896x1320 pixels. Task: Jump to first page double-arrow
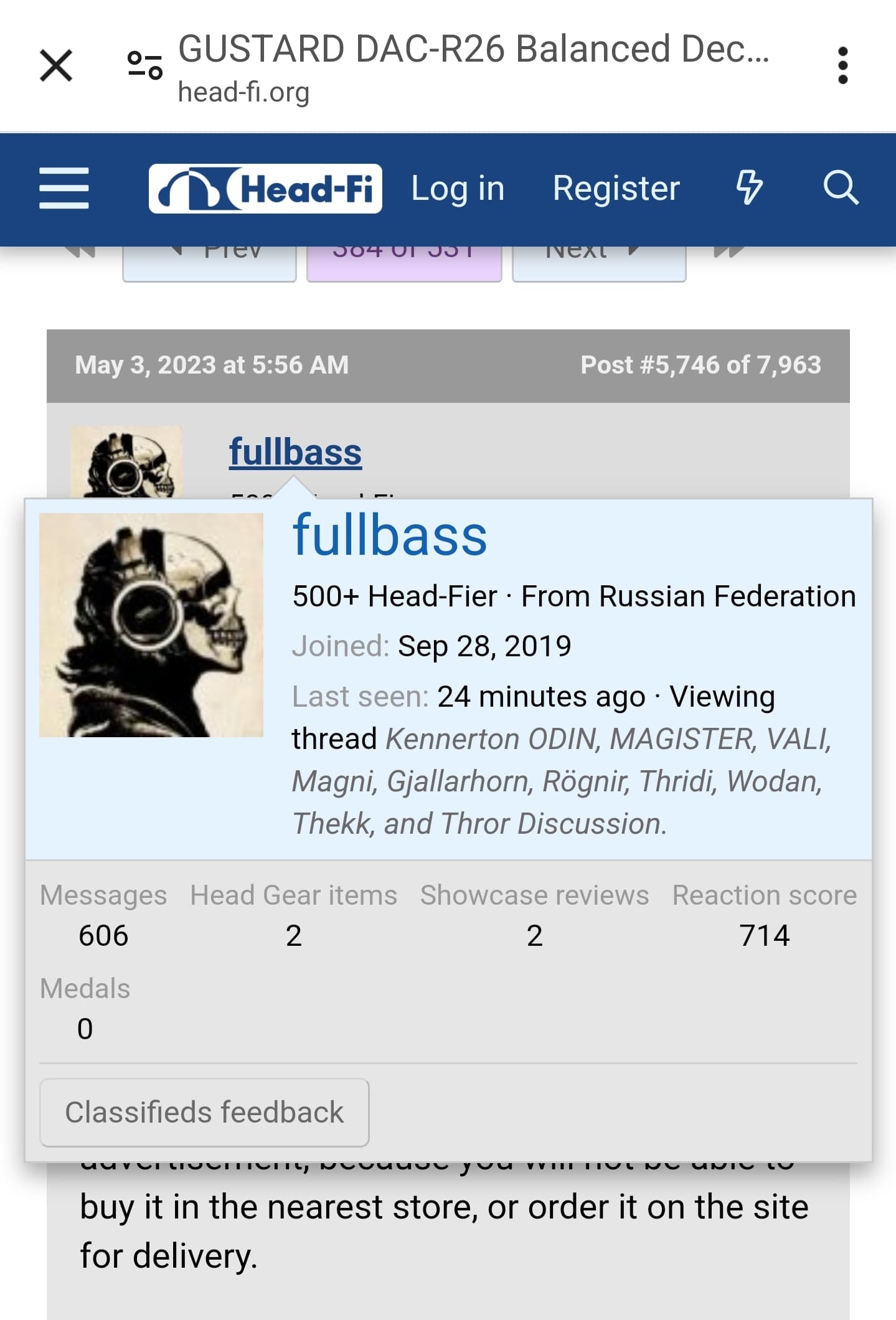[80, 251]
